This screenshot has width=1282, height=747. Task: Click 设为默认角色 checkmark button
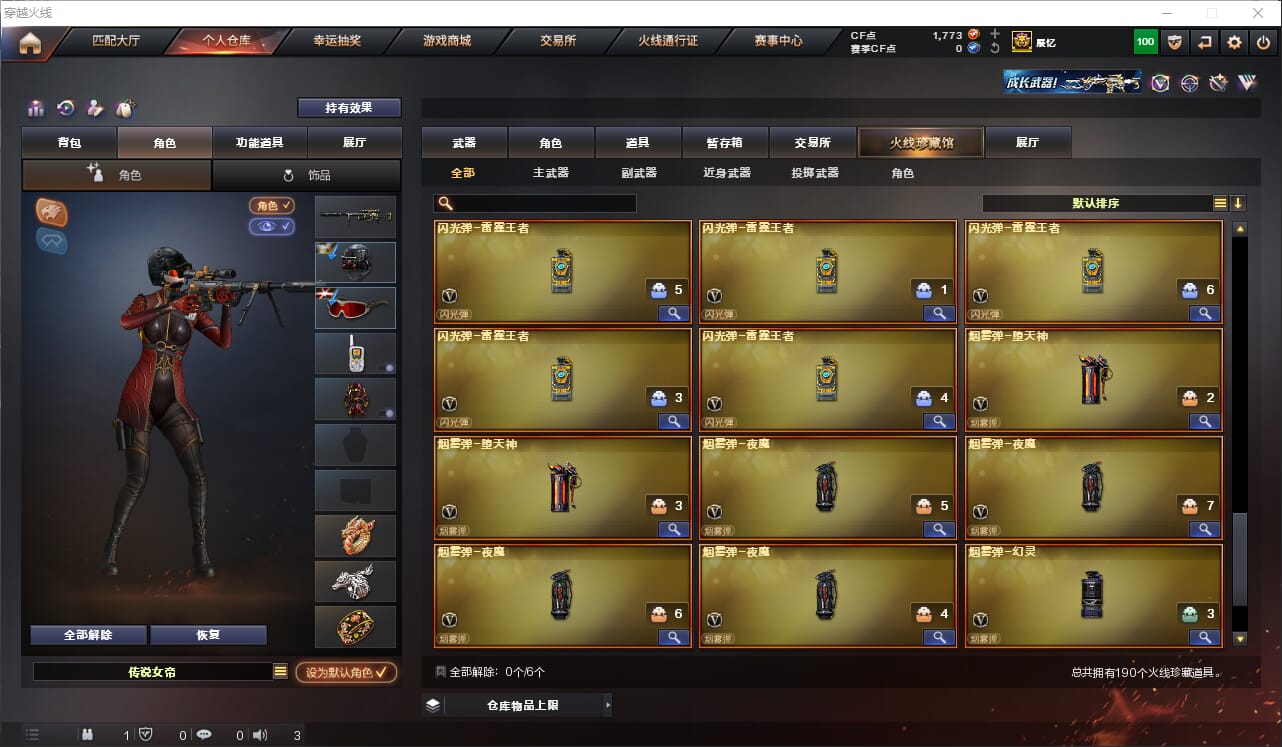tap(346, 672)
